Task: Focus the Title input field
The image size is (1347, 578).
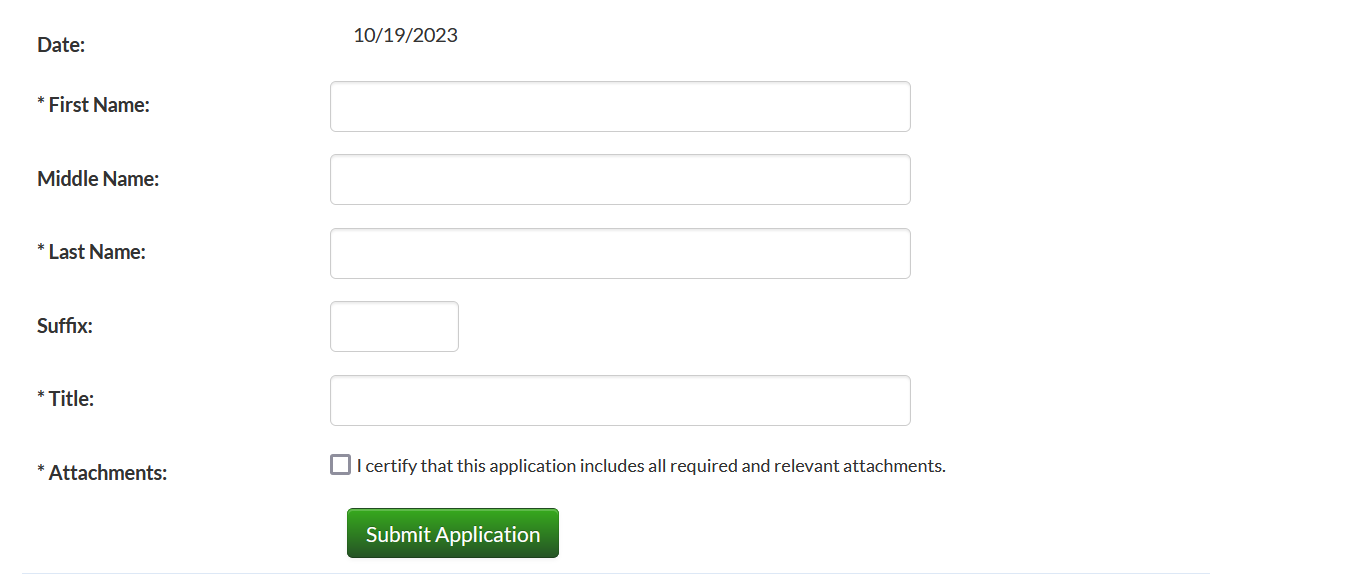Action: point(620,400)
